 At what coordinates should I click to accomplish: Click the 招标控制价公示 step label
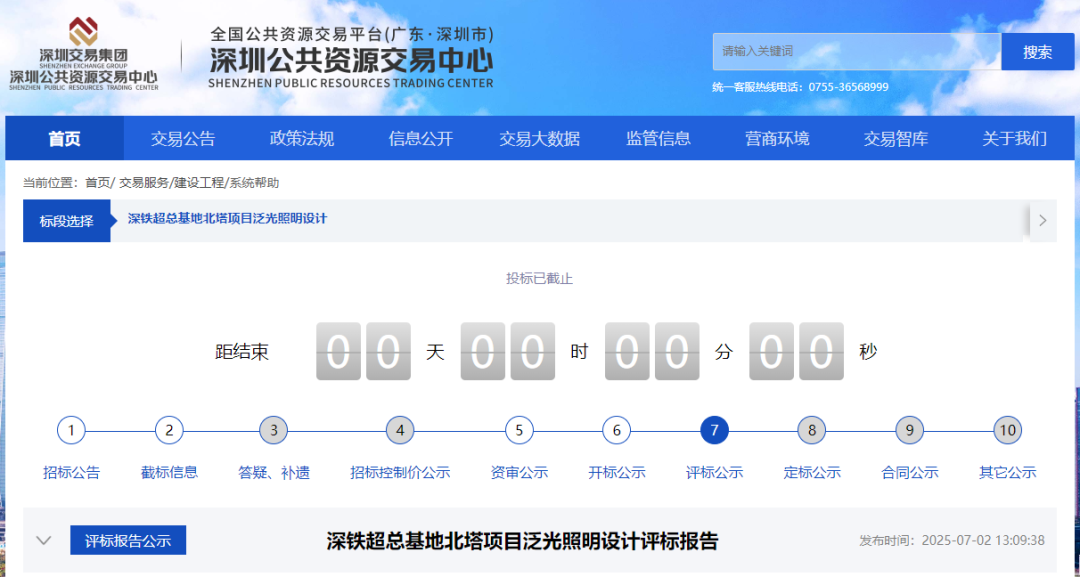pyautogui.click(x=400, y=472)
